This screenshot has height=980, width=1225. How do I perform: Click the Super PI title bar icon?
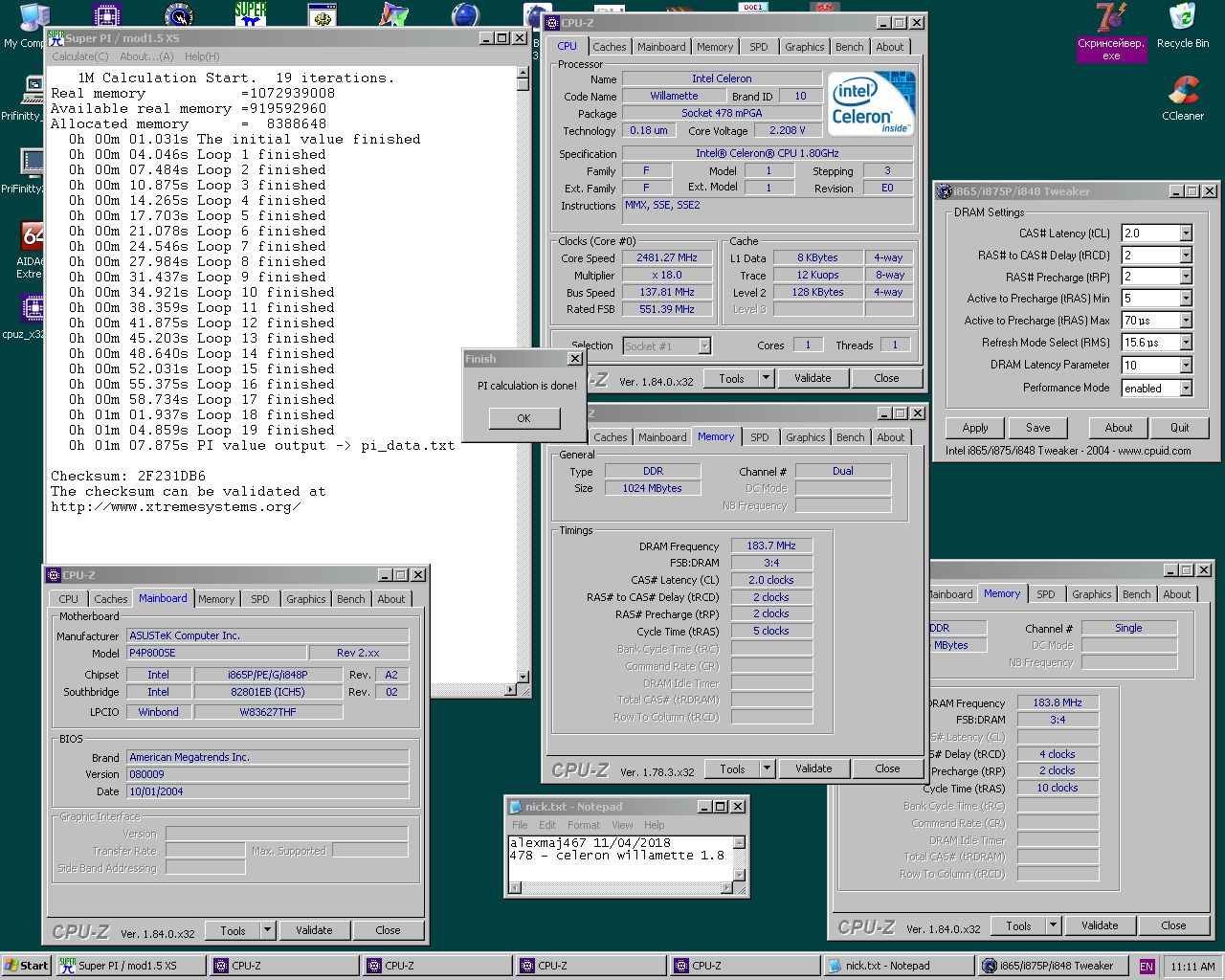click(x=56, y=38)
